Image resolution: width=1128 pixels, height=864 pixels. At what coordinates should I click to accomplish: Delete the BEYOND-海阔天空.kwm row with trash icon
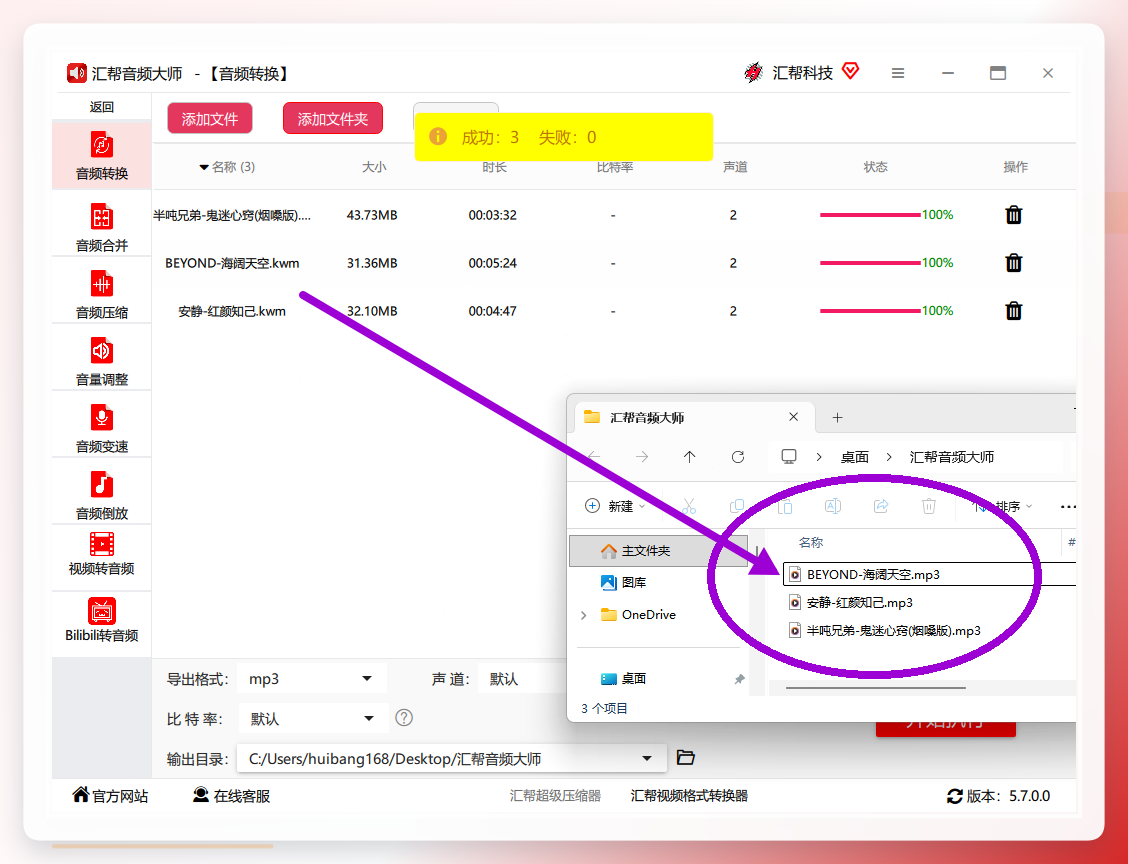point(1013,263)
